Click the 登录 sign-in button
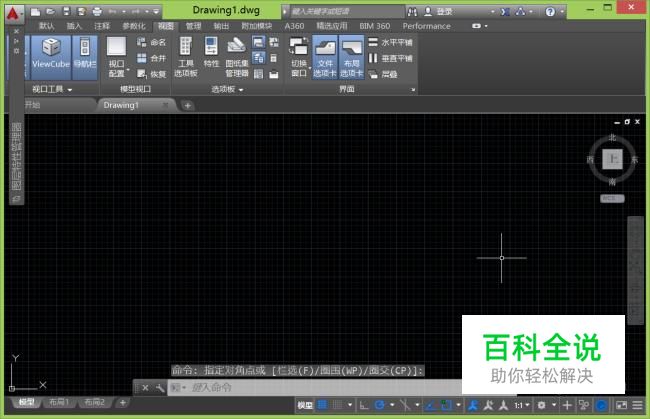 444,11
